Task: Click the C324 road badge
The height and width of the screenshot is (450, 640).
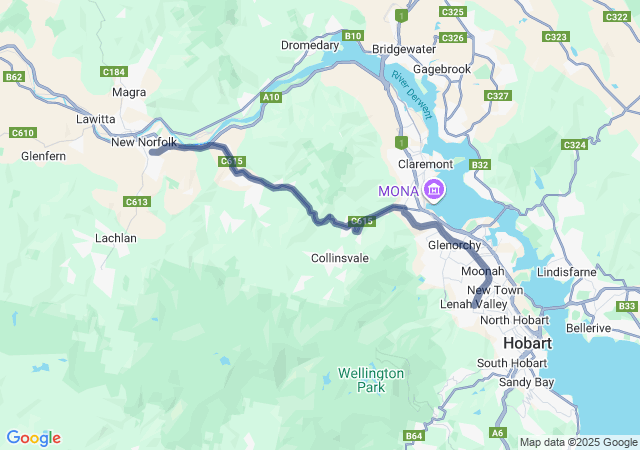Action: pos(575,145)
